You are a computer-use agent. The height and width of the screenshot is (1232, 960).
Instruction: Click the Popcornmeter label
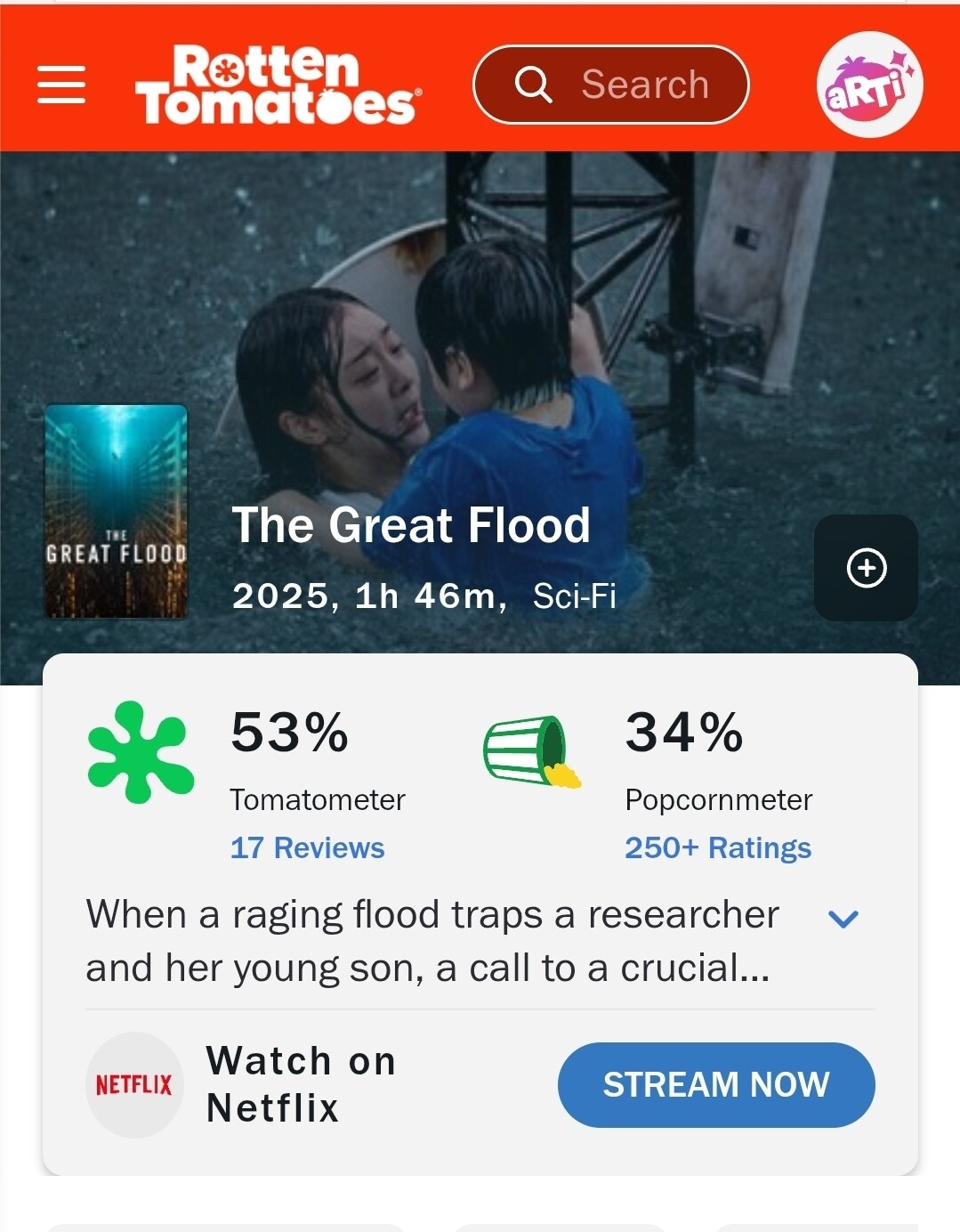click(x=718, y=799)
